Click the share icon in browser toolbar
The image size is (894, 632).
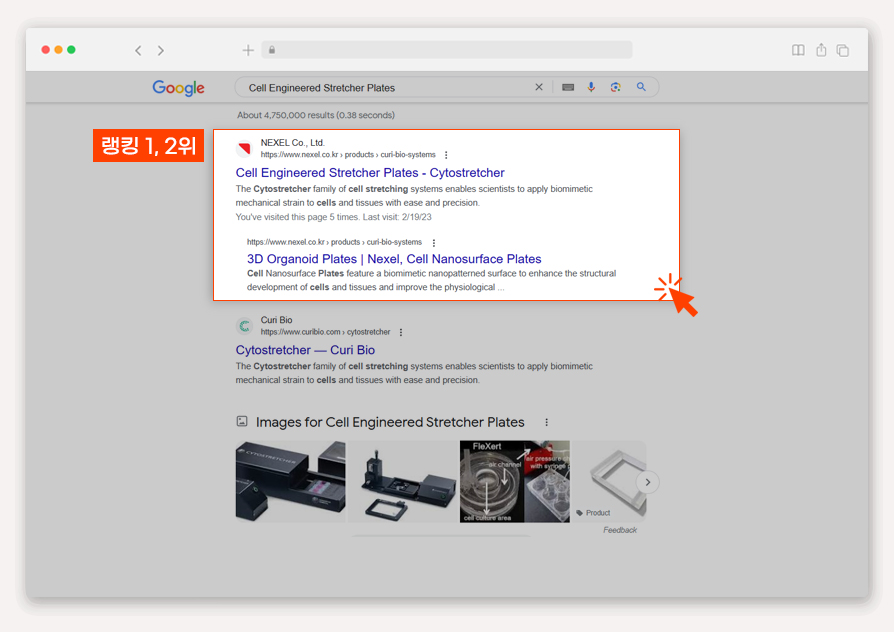click(x=821, y=50)
